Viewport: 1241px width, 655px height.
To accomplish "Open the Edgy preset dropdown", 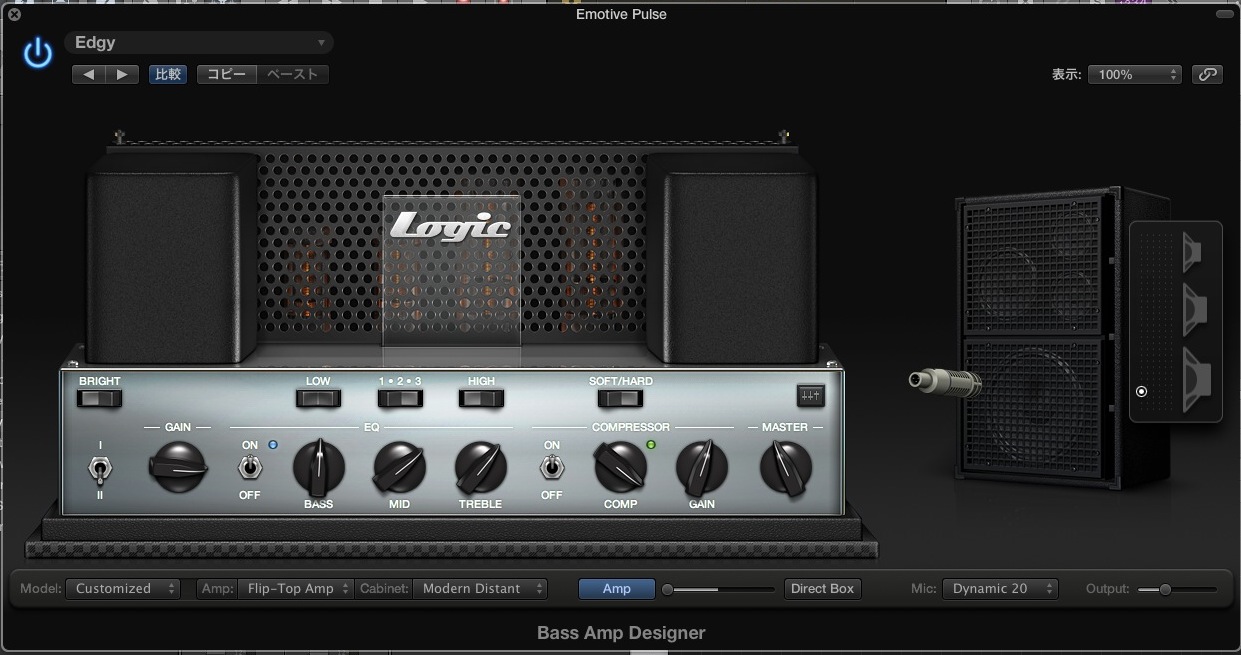I will (199, 43).
